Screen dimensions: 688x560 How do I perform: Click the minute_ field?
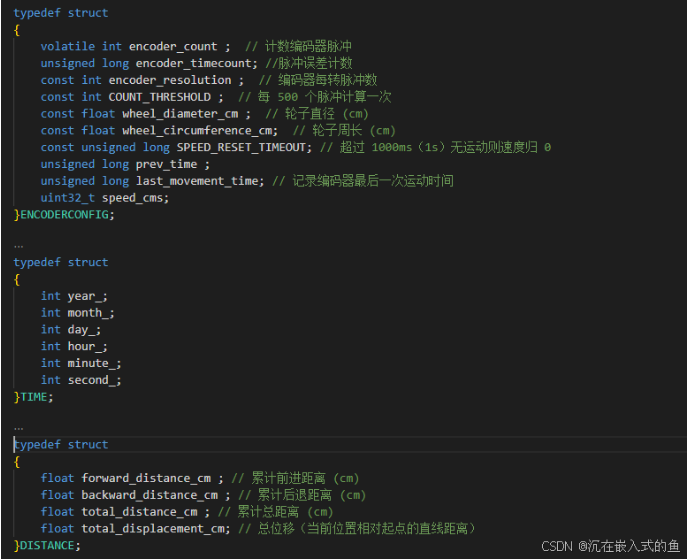(x=91, y=363)
